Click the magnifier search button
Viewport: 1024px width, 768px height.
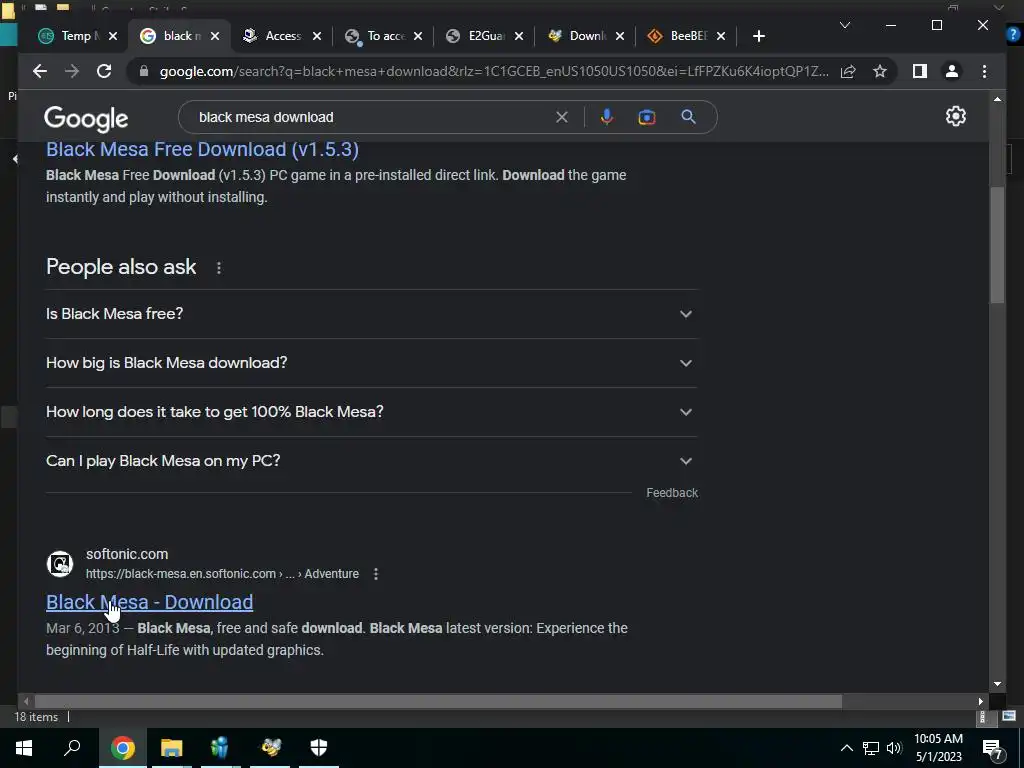click(688, 117)
